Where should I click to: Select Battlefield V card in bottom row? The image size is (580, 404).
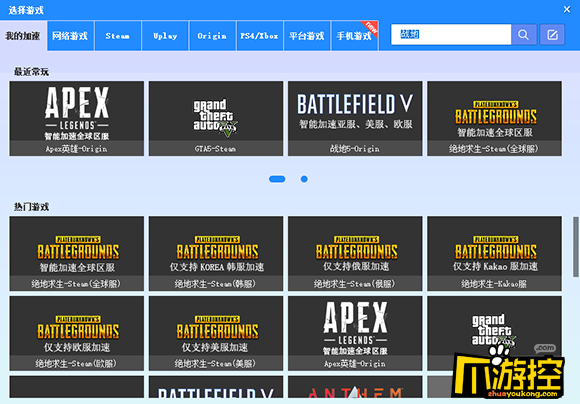(x=216, y=387)
